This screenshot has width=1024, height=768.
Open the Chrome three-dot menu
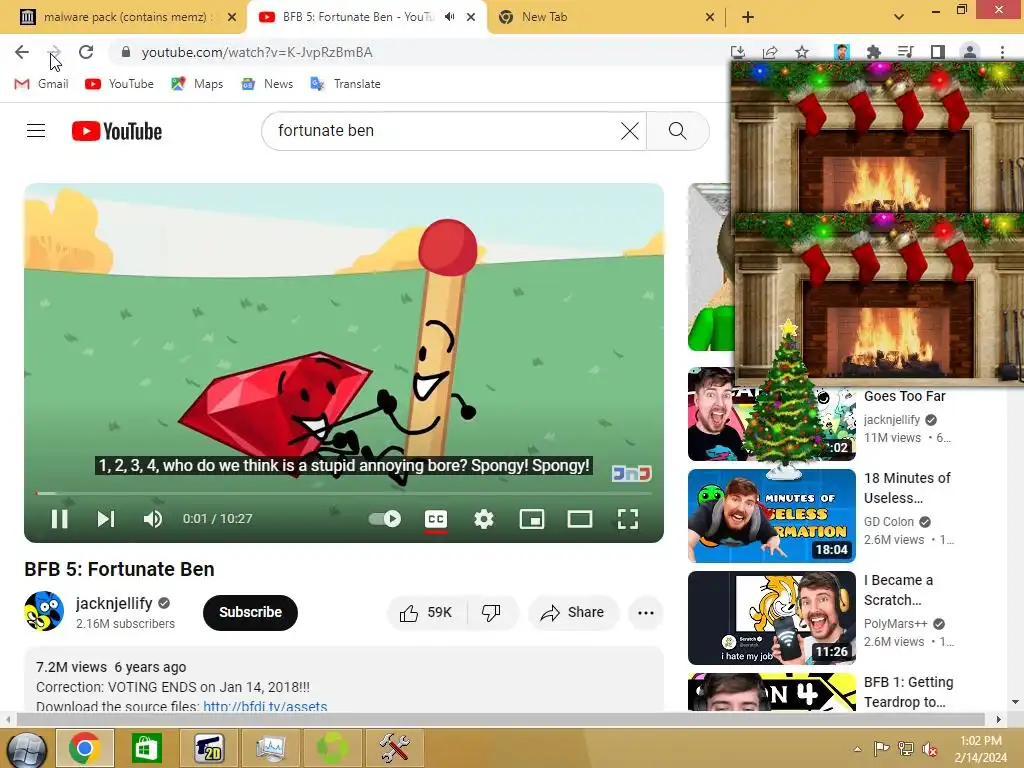1002,52
